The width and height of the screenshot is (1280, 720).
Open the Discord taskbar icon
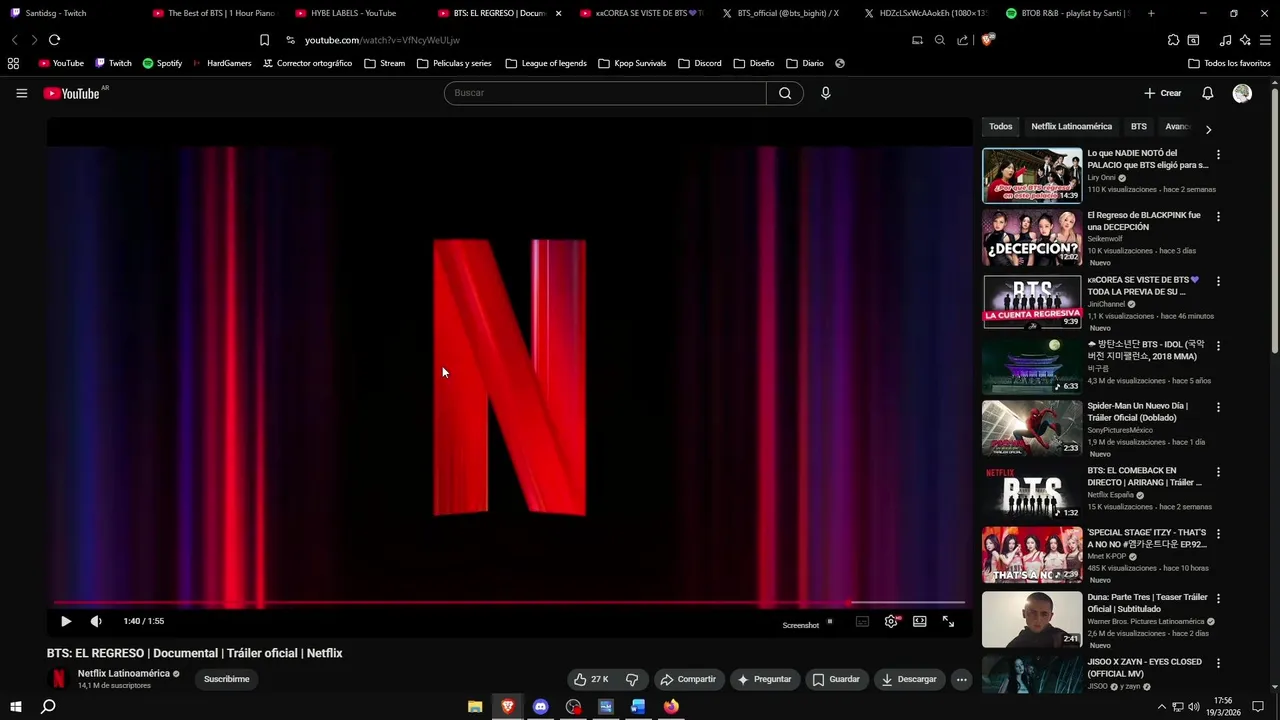540,706
